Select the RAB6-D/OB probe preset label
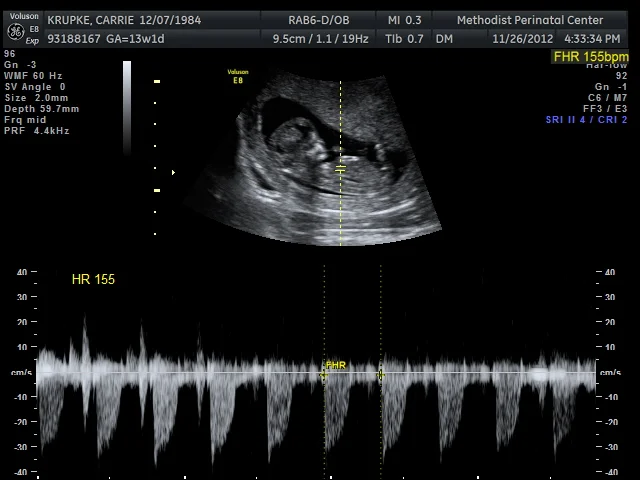 click(x=320, y=20)
